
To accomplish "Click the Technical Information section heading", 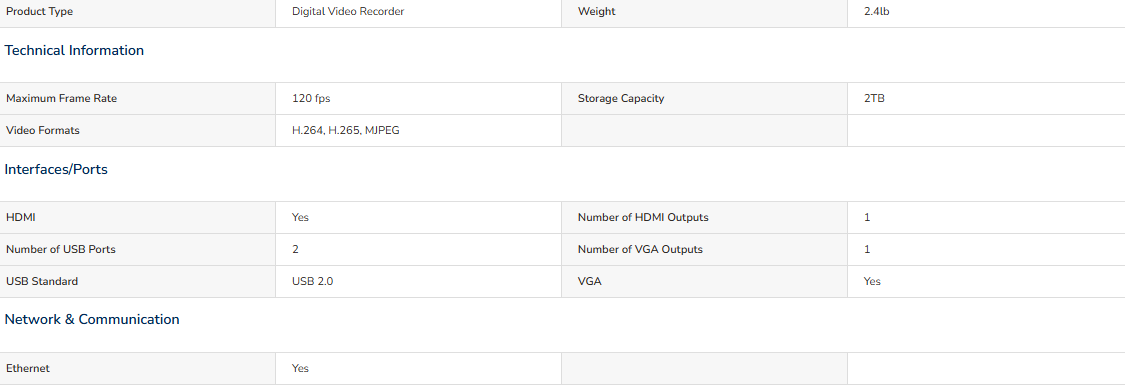I will (x=74, y=50).
